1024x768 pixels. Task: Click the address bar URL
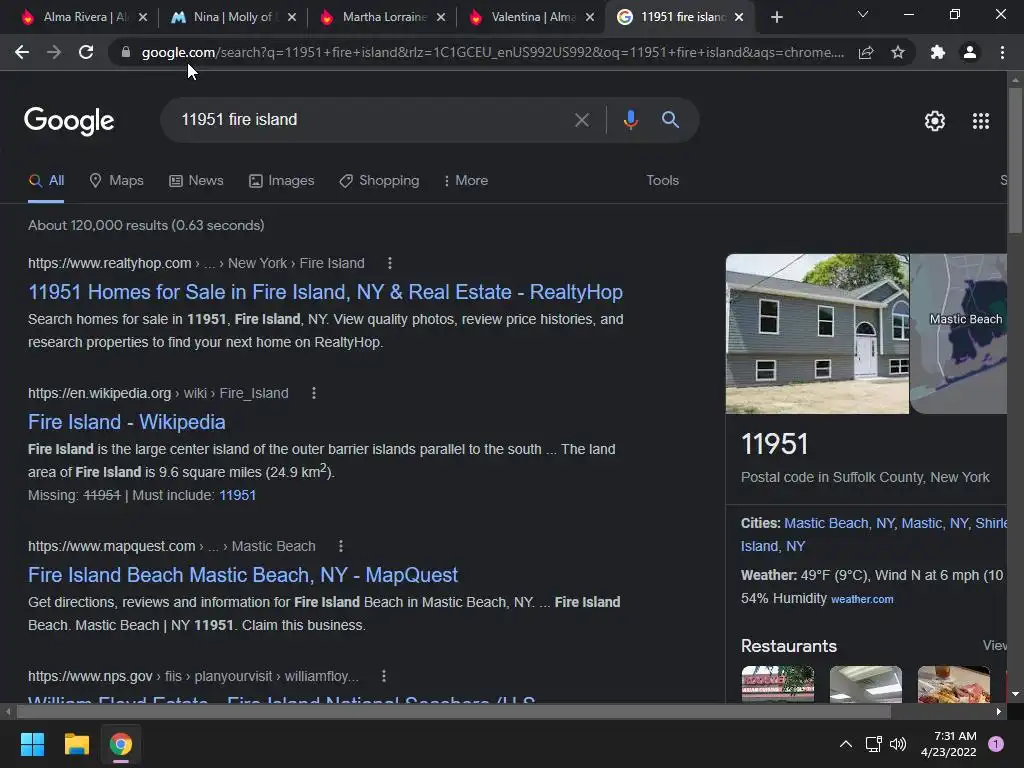[492, 52]
